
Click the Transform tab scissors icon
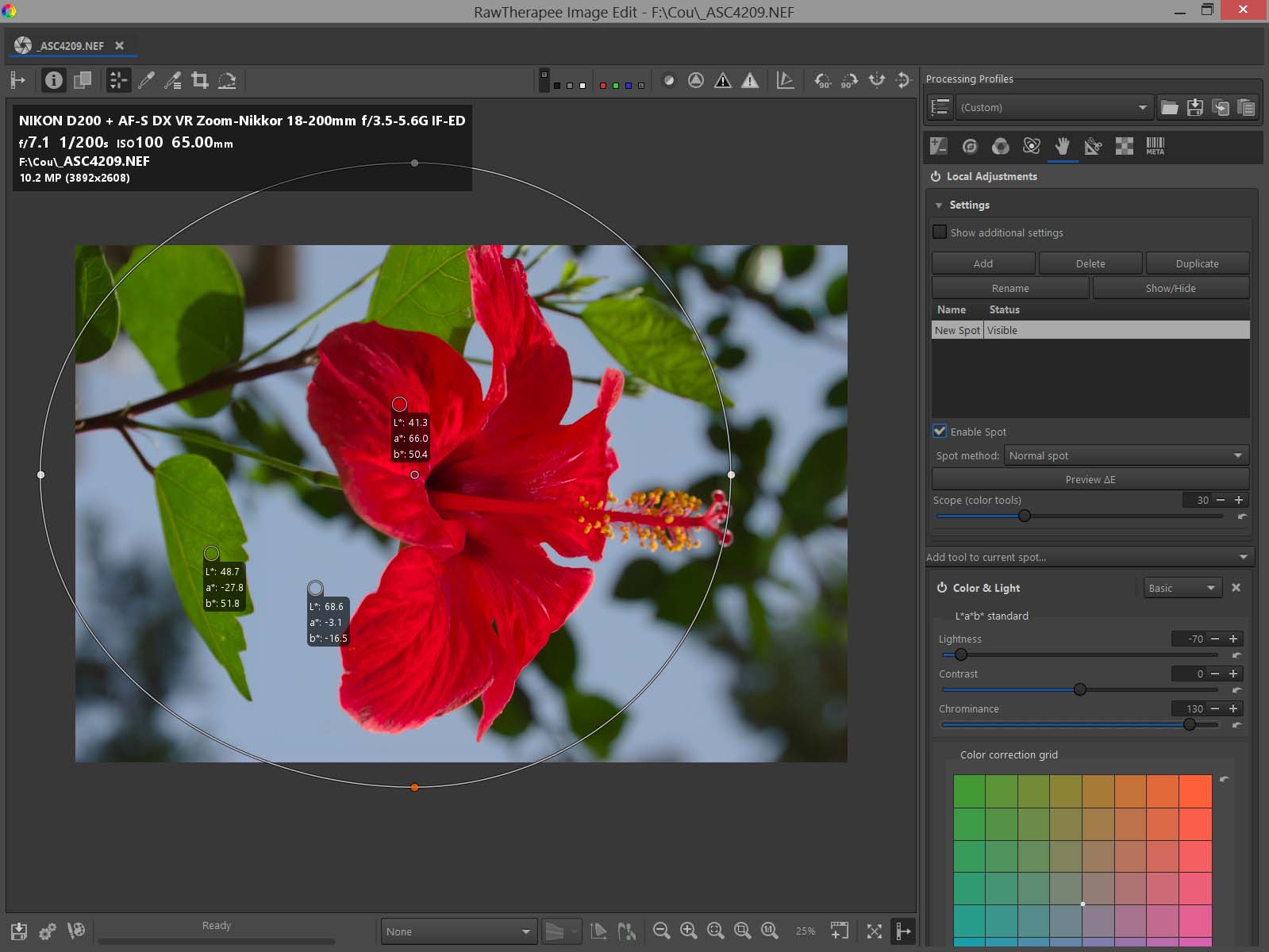pyautogui.click(x=1093, y=146)
